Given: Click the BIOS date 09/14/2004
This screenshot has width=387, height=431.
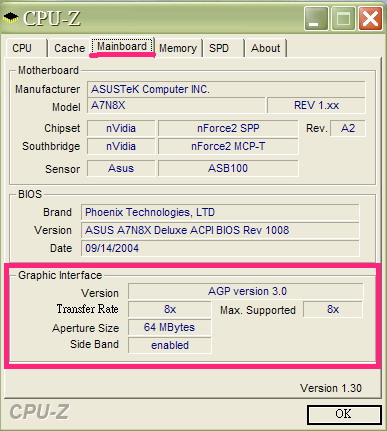Looking at the screenshot, I should 220,248.
